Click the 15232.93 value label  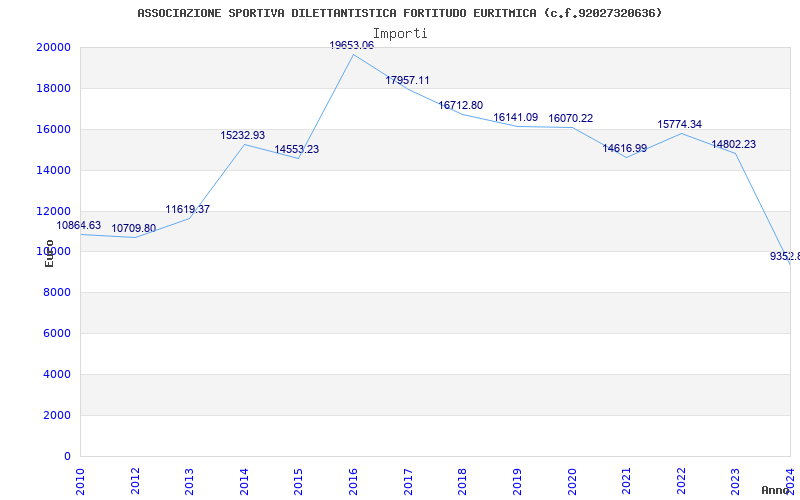(x=243, y=136)
